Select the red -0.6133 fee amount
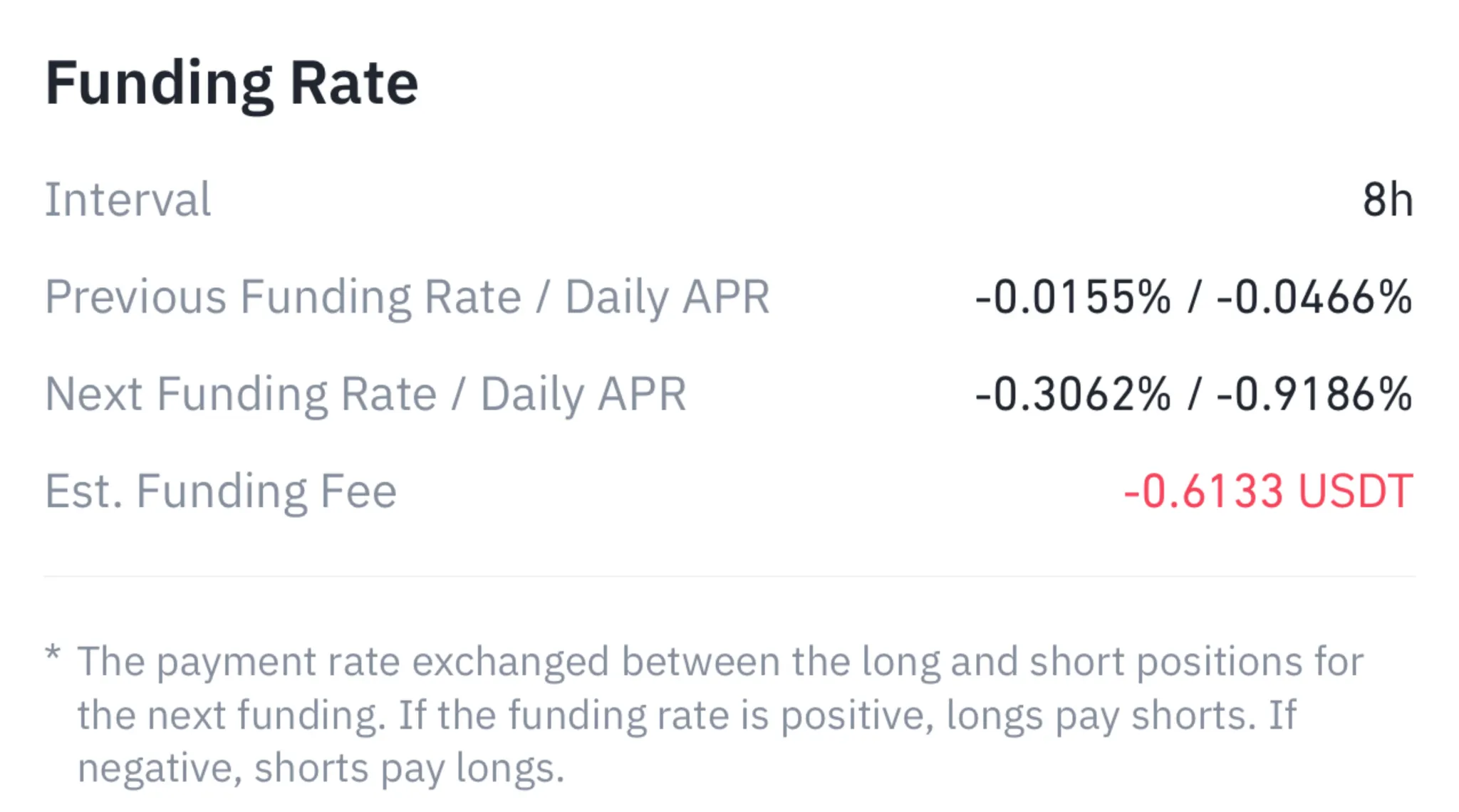 click(x=1203, y=491)
